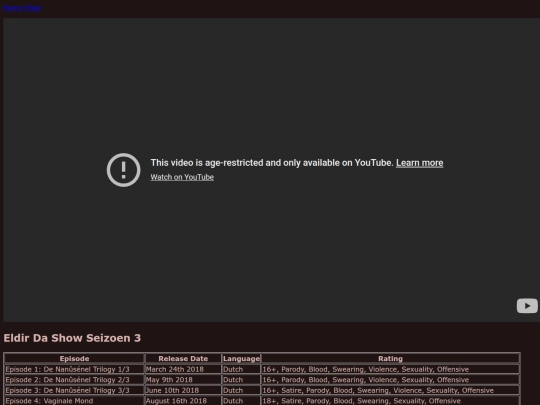Click Dutch language cell for Episode 4
The width and height of the screenshot is (540, 405).
pyautogui.click(x=241, y=401)
